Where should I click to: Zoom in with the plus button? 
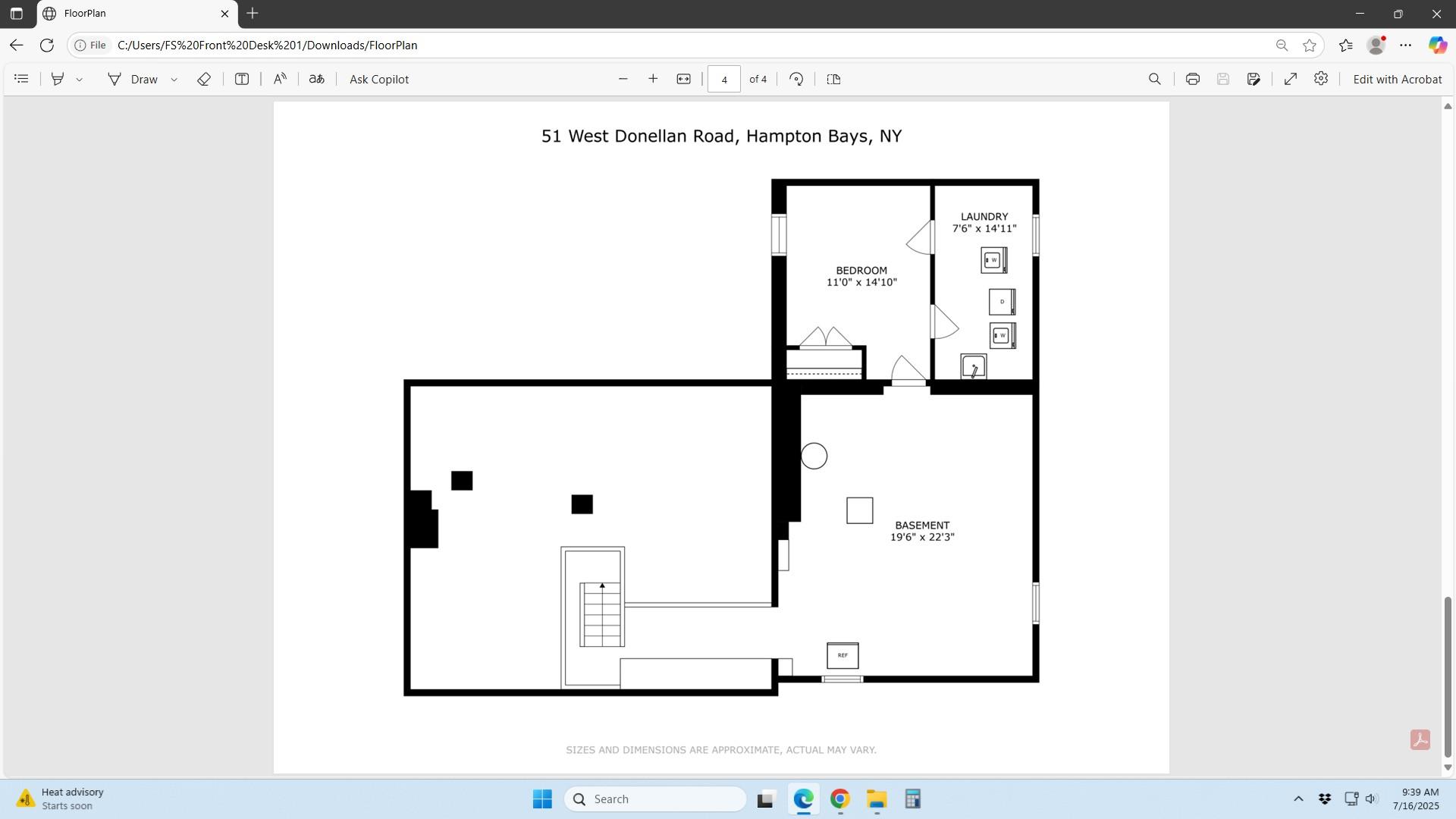click(653, 79)
